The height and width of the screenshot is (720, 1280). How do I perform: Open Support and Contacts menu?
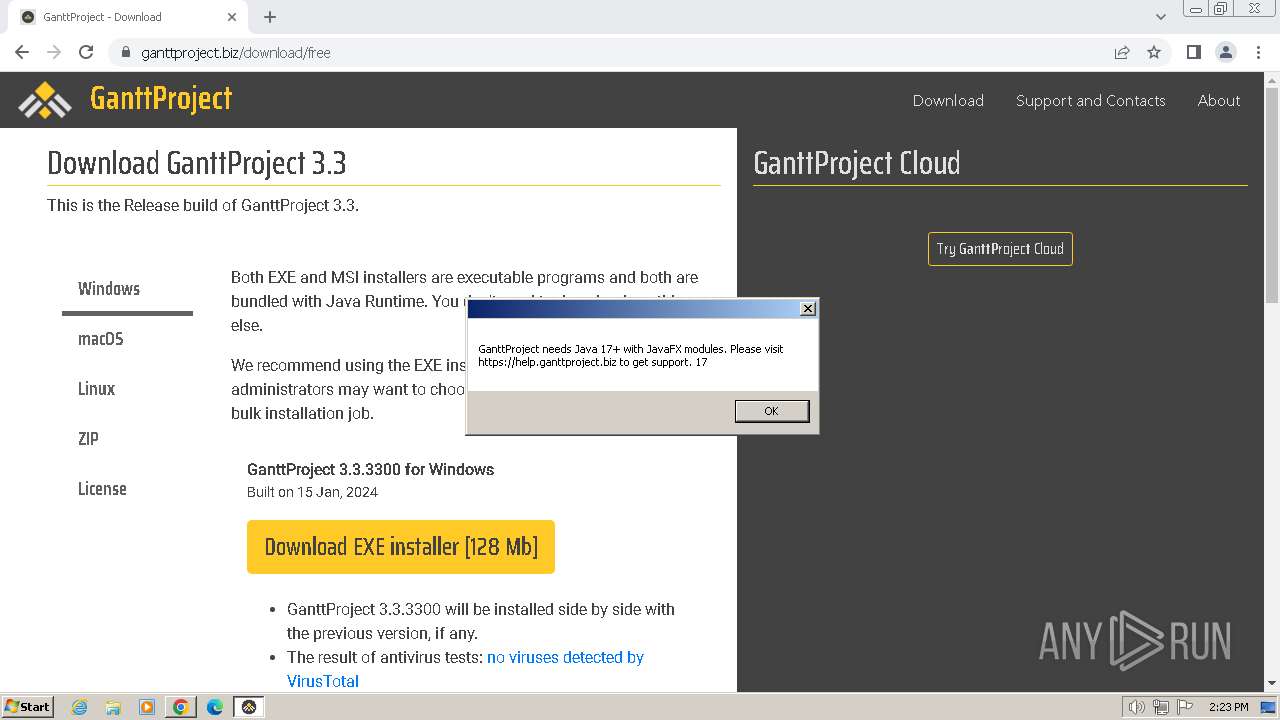coord(1090,101)
